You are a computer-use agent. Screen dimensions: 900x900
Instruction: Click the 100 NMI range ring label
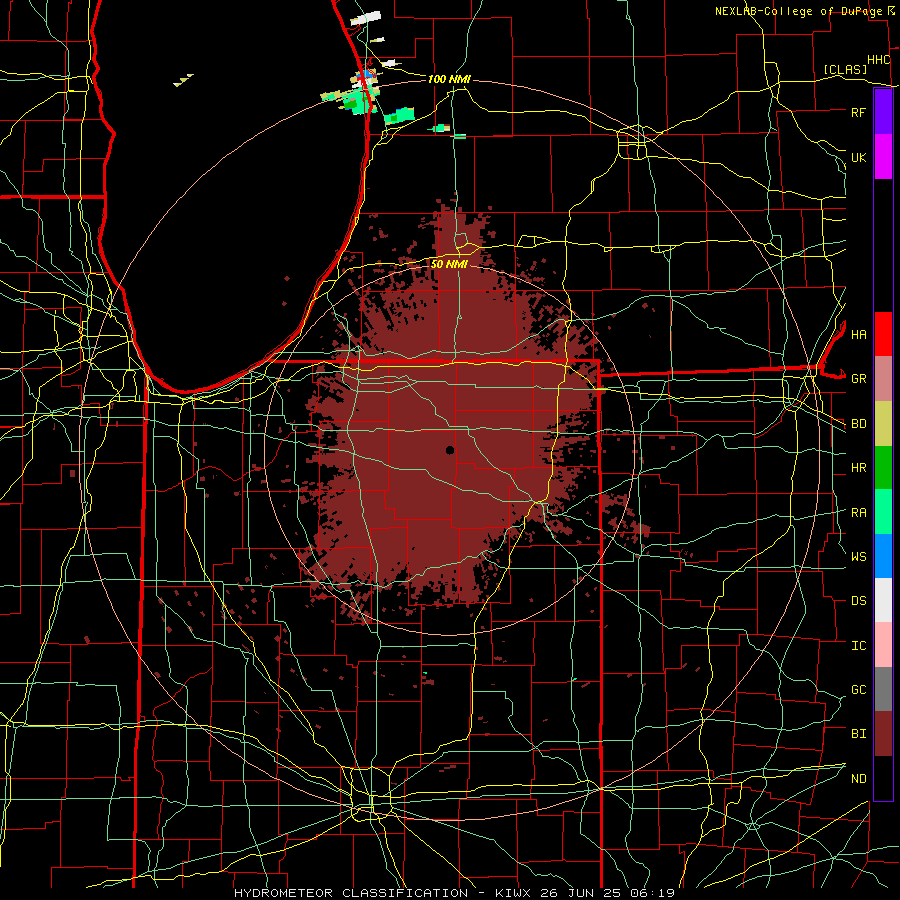click(x=449, y=79)
